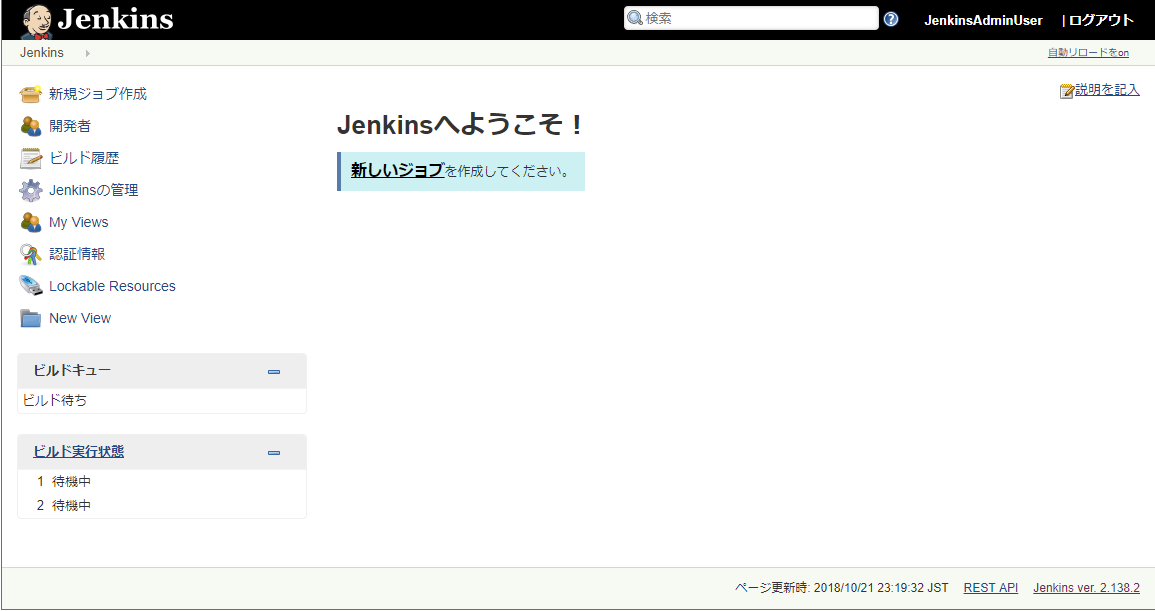Open the REST API footer link

[x=991, y=587]
